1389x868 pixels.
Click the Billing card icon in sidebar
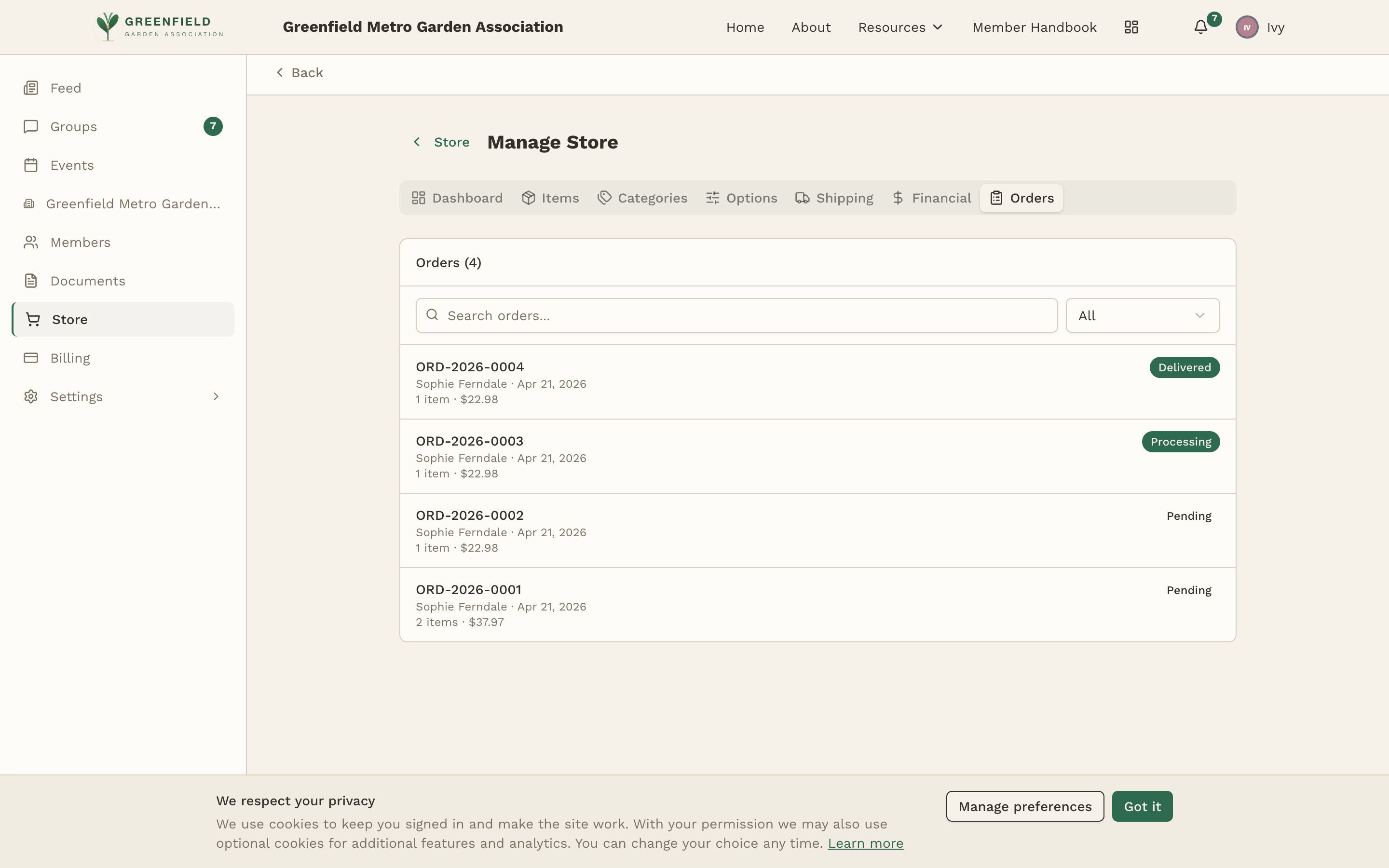tap(31, 358)
